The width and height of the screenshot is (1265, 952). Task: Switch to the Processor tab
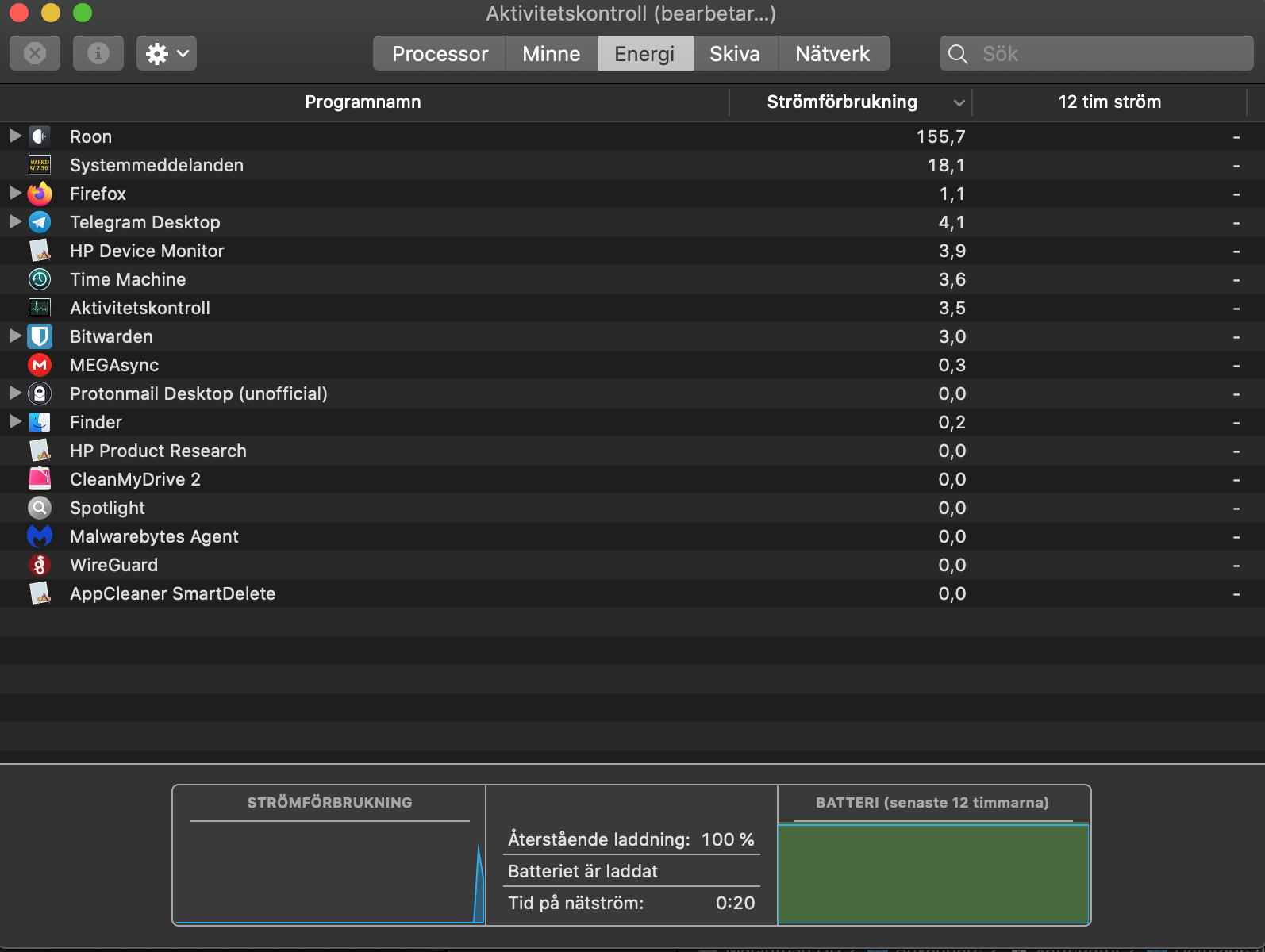point(440,53)
